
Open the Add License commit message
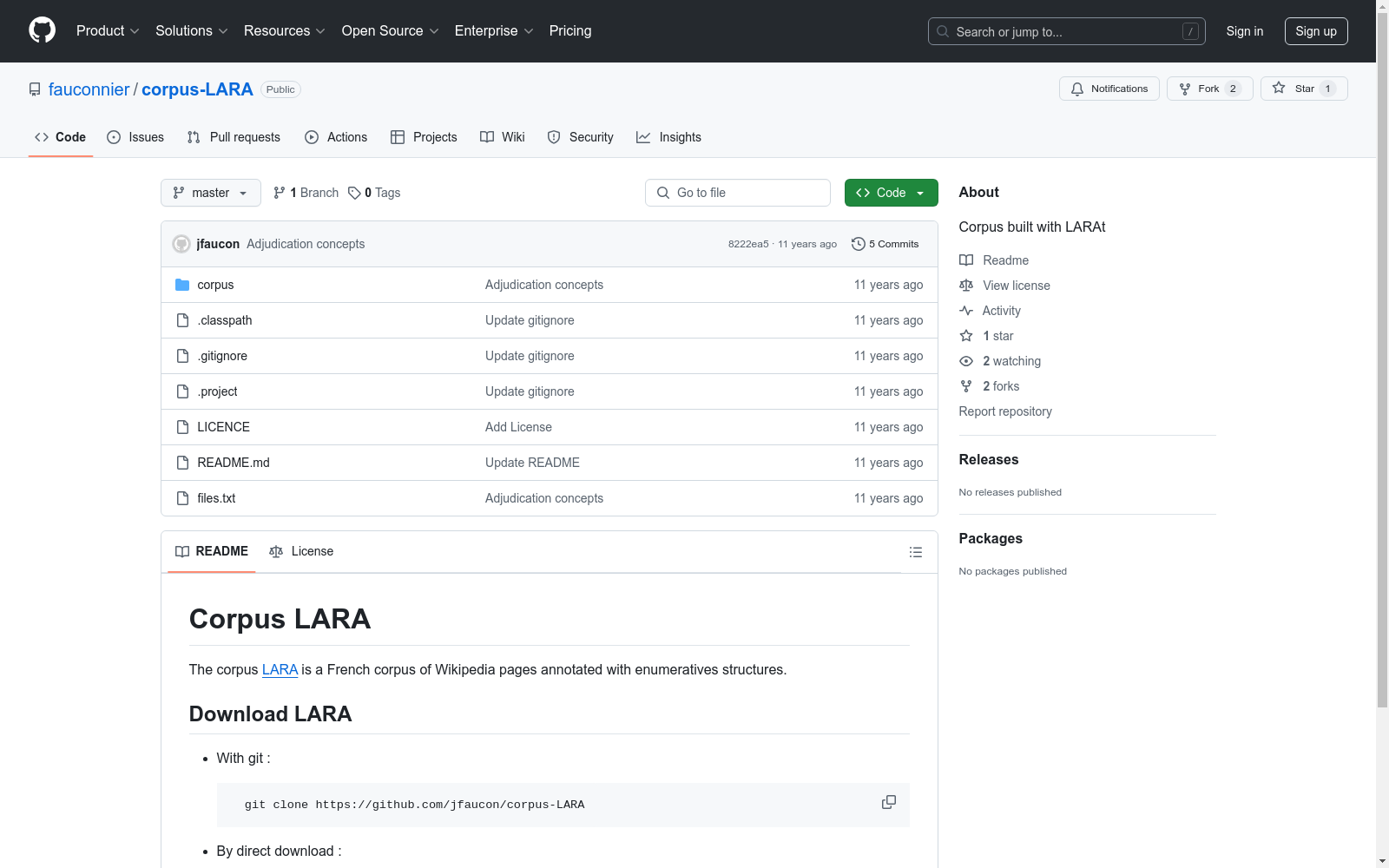[518, 427]
